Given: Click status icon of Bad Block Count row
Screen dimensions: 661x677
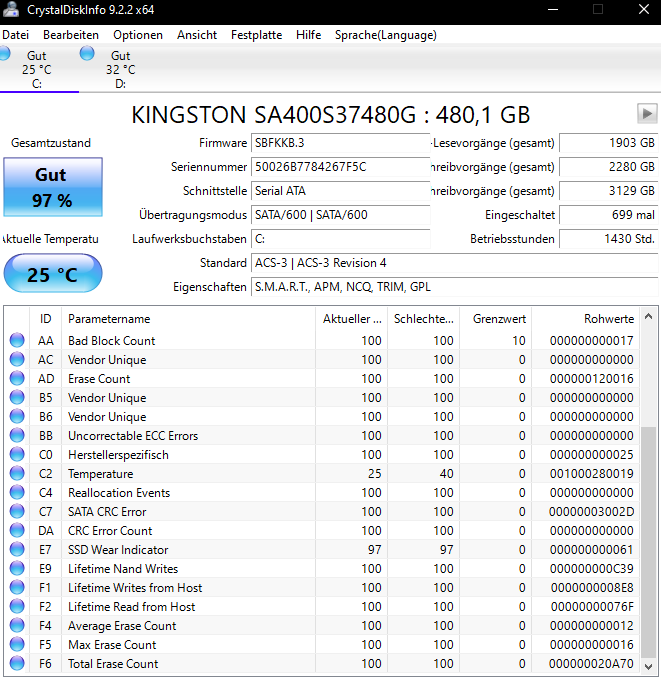Looking at the screenshot, I should [x=17, y=340].
